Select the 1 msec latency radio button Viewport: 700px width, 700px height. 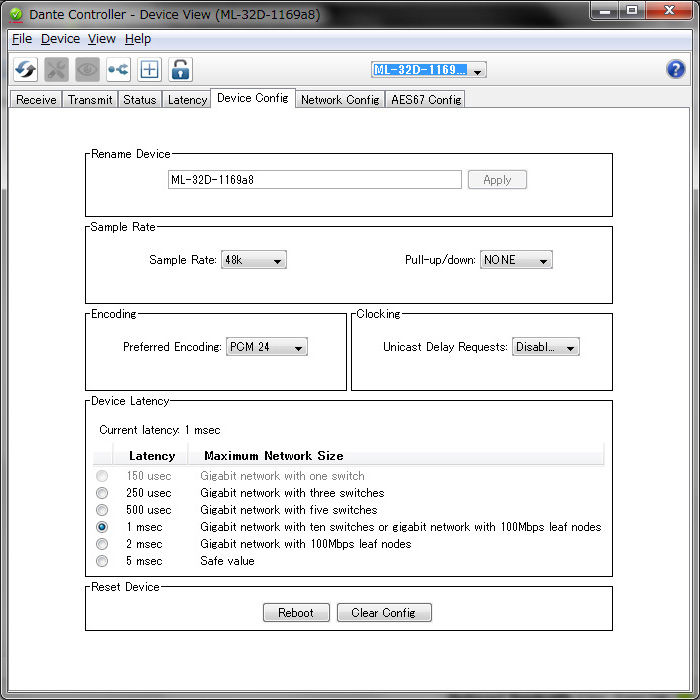(102, 527)
